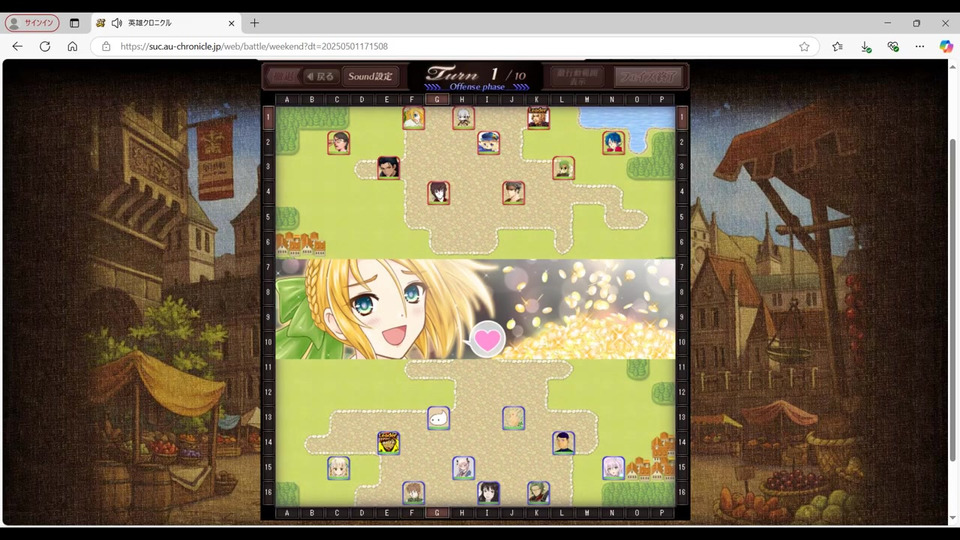Focus the address bar URL
This screenshot has height=540, width=960.
[x=254, y=47]
